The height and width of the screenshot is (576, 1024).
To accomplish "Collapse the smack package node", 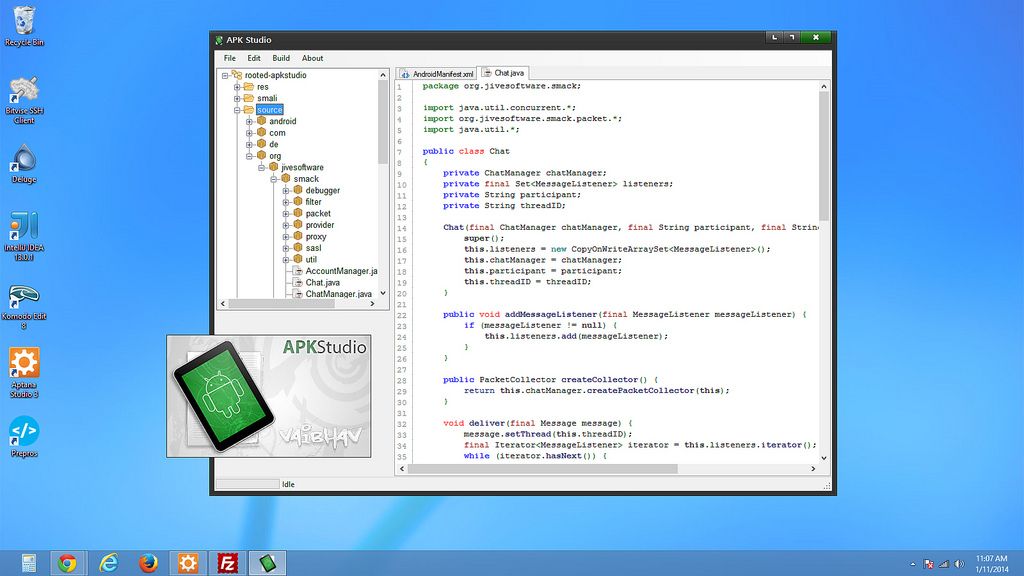I will (274, 179).
